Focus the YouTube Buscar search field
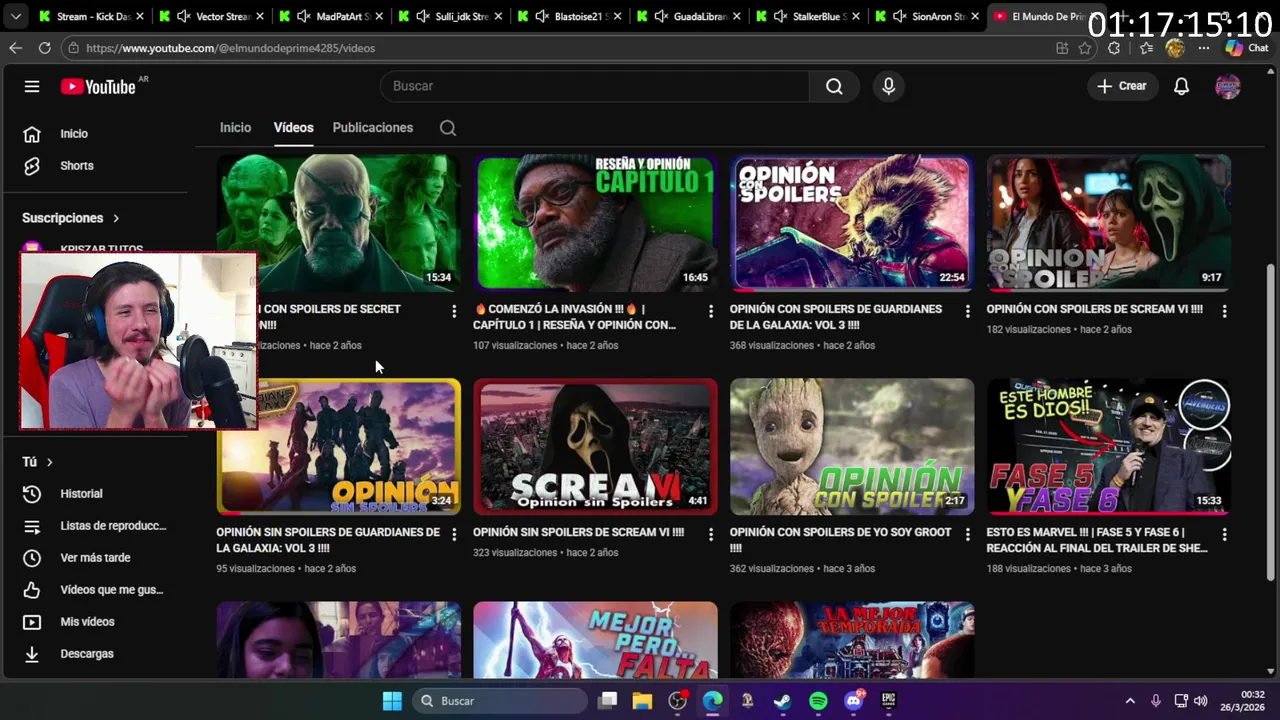1280x720 pixels. pos(595,86)
